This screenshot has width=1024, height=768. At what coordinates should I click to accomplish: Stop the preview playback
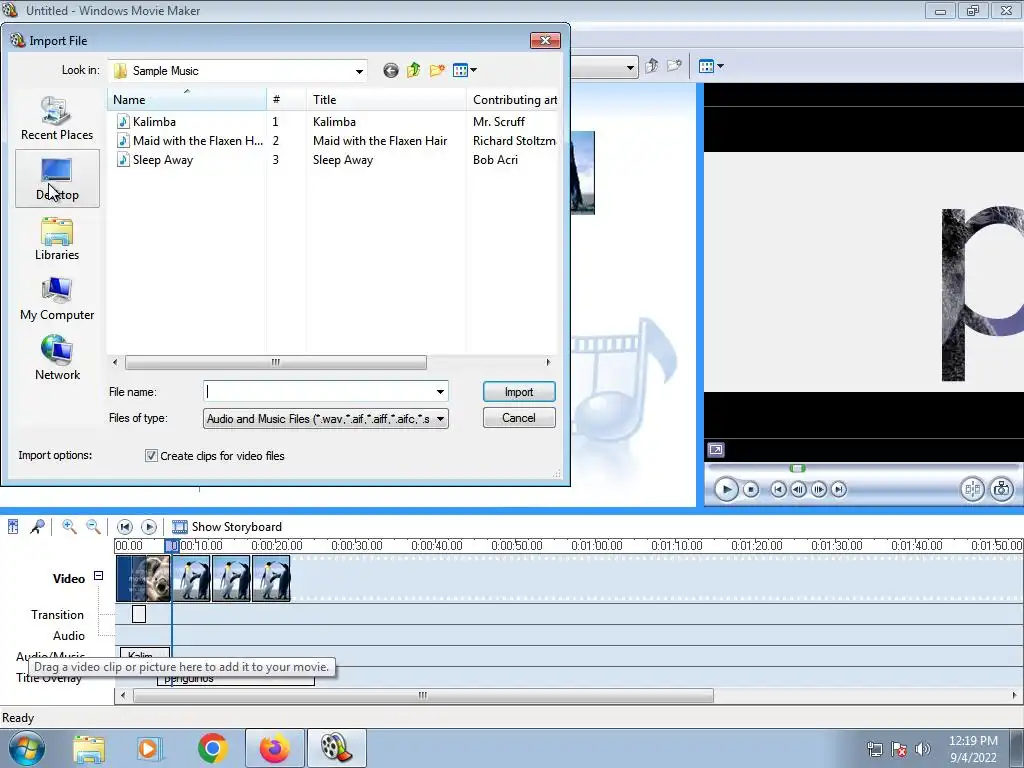(x=751, y=489)
